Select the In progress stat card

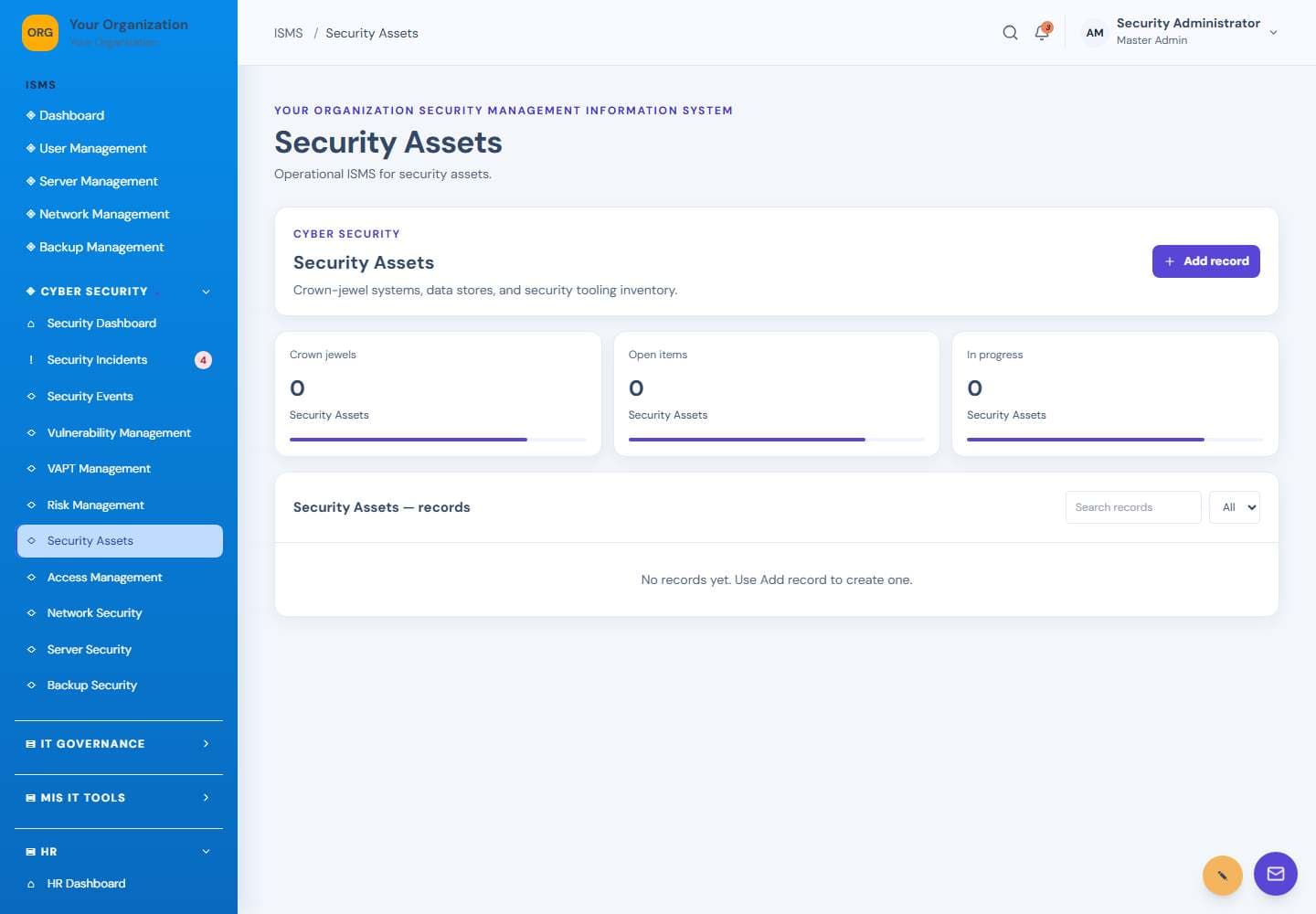(x=1115, y=394)
